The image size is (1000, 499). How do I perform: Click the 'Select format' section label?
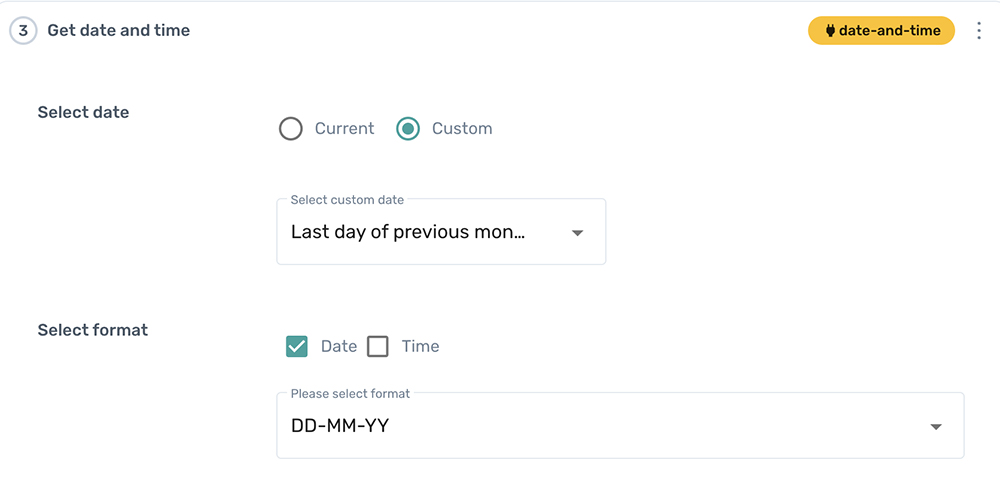point(92,330)
